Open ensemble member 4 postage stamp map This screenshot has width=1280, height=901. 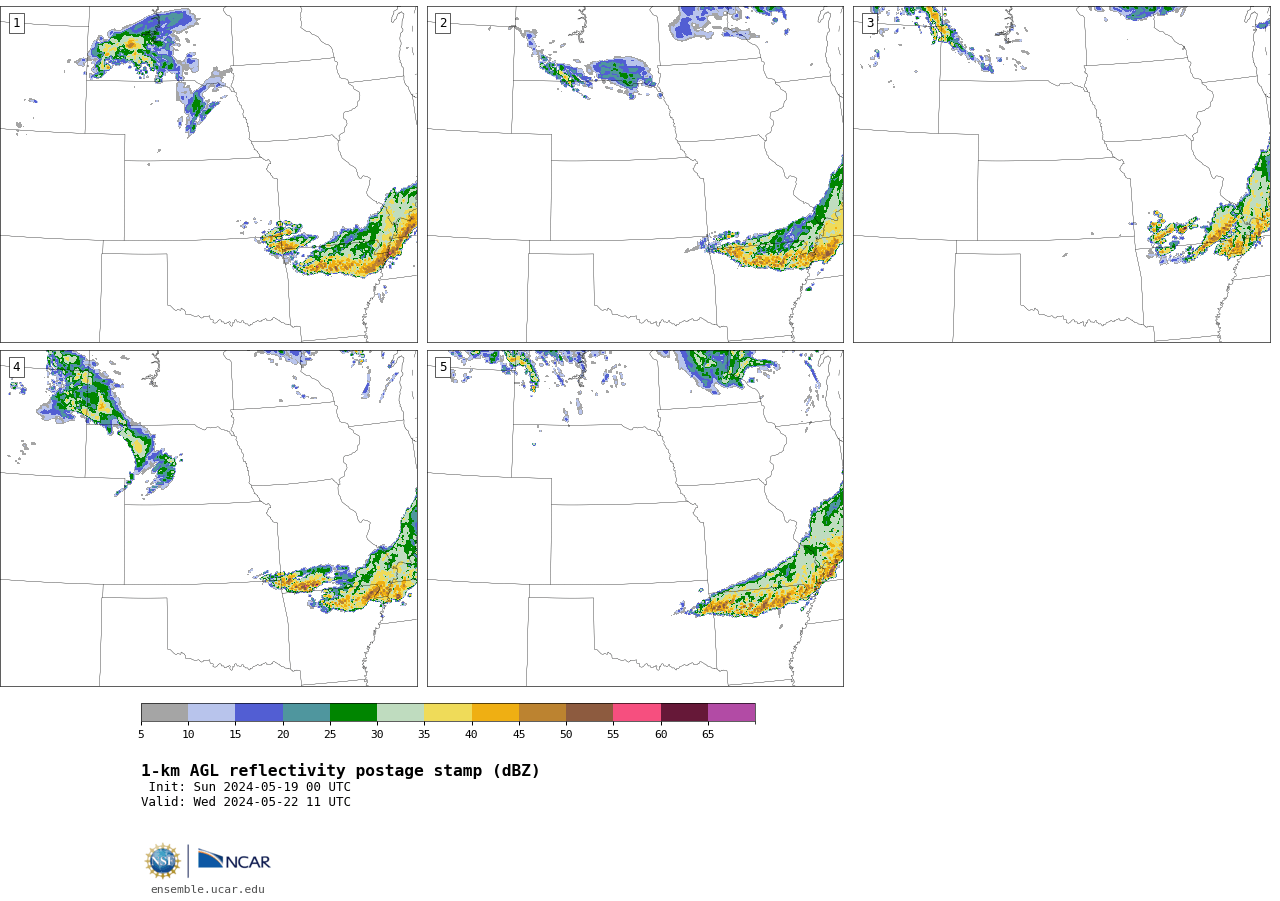208,518
